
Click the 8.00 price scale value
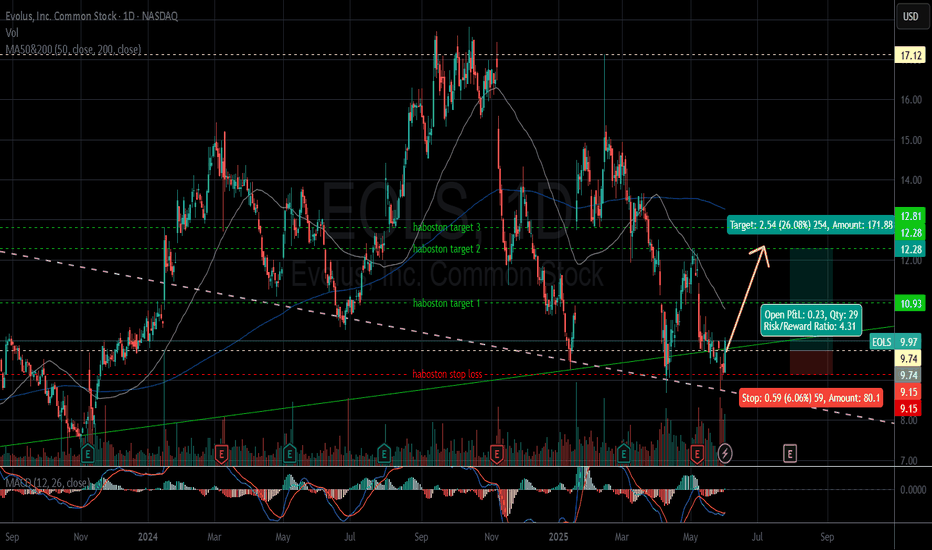(908, 420)
